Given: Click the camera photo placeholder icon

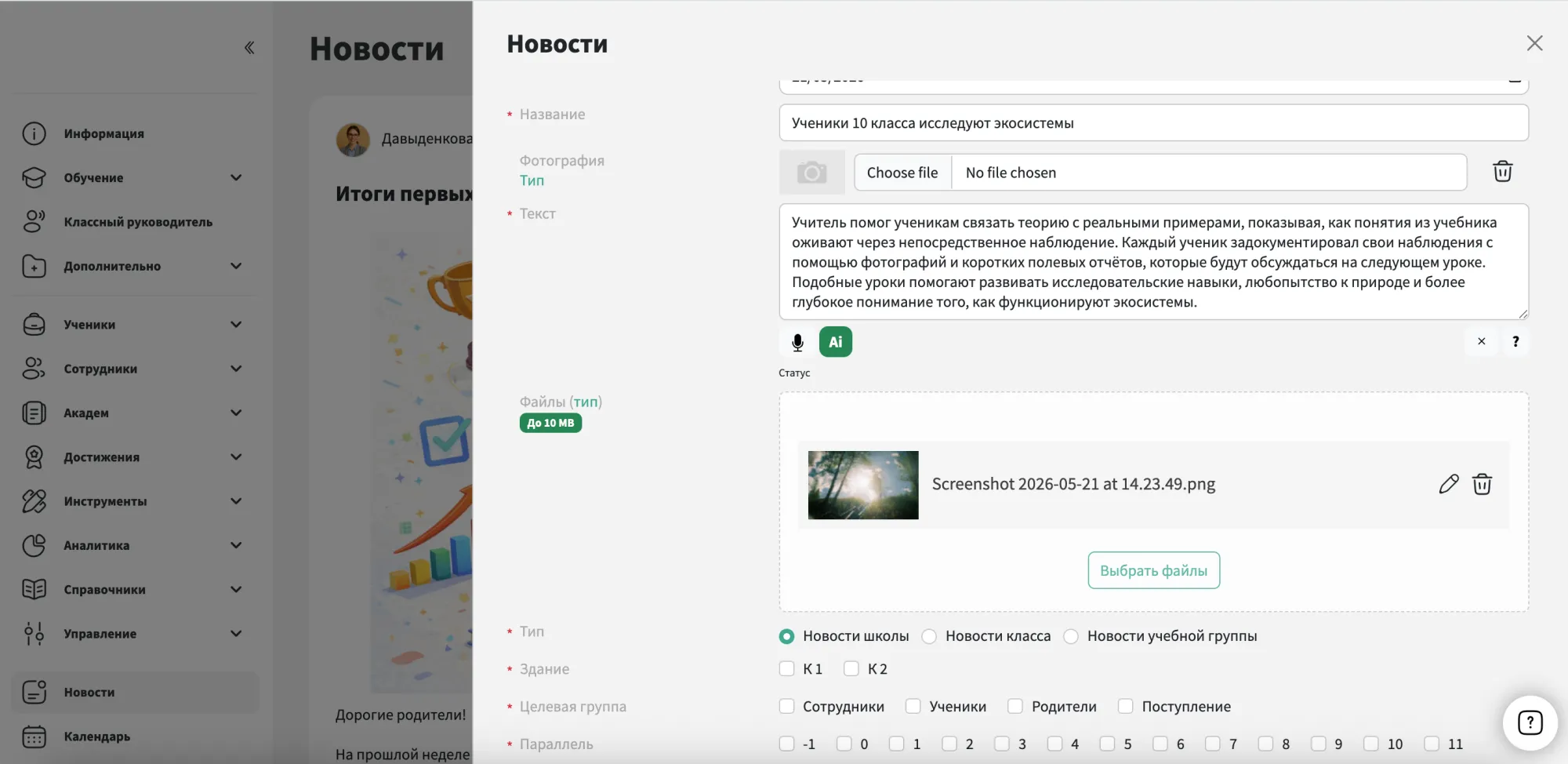Looking at the screenshot, I should coord(811,173).
